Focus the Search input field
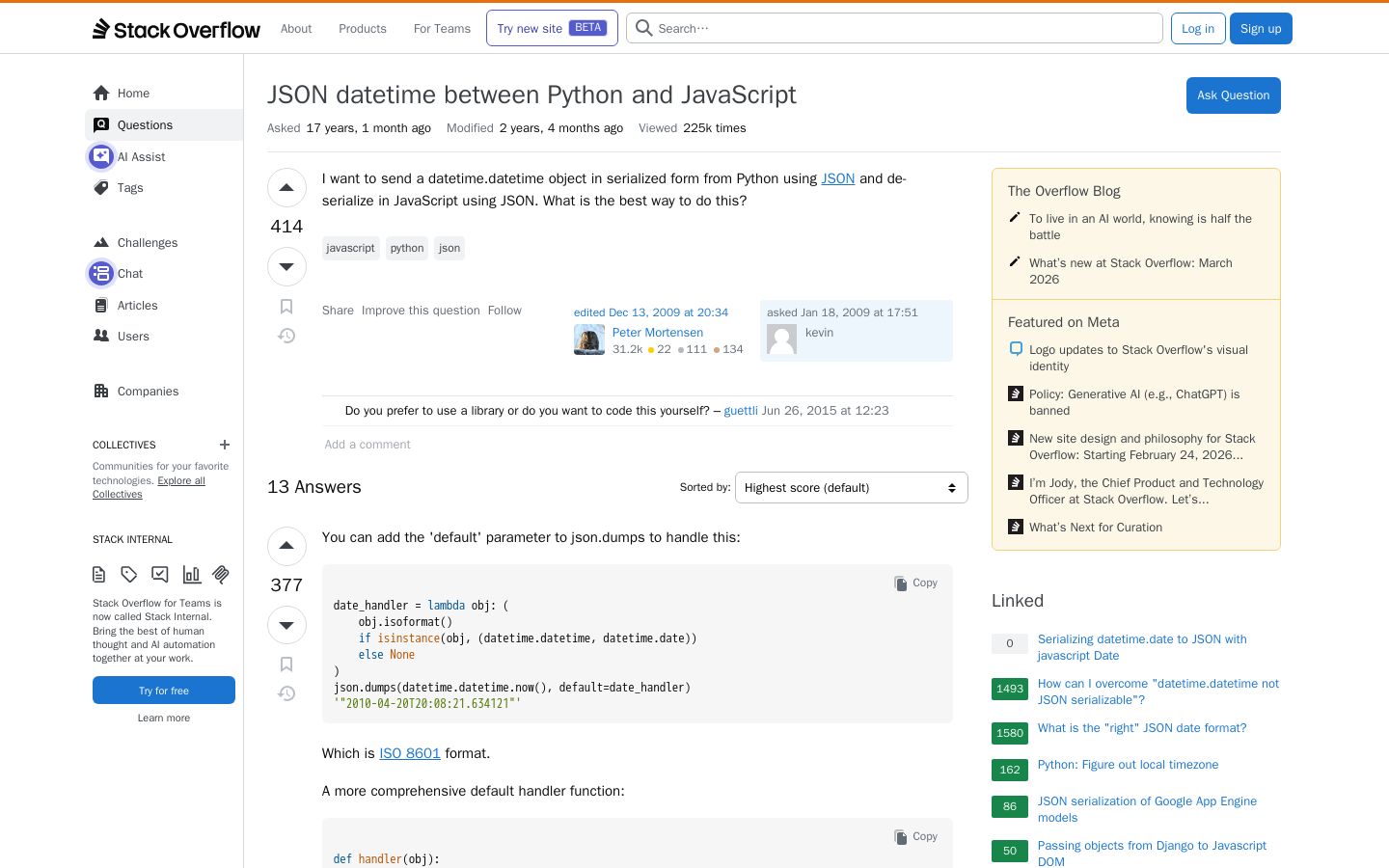 click(894, 28)
